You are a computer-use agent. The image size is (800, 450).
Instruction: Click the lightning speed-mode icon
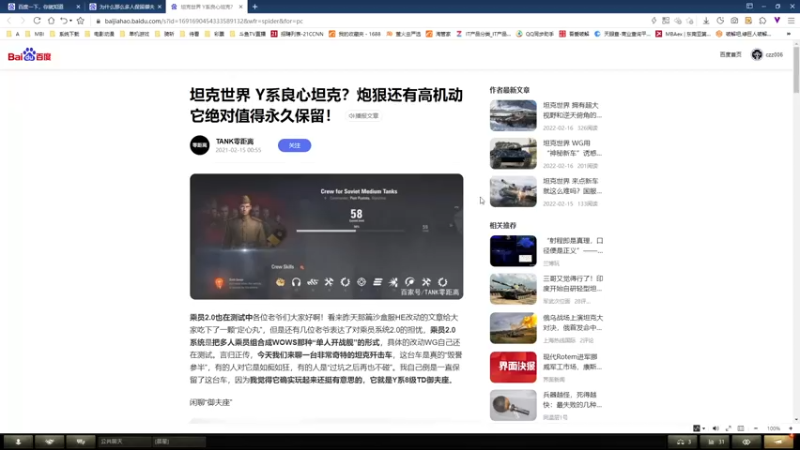[x=654, y=21]
